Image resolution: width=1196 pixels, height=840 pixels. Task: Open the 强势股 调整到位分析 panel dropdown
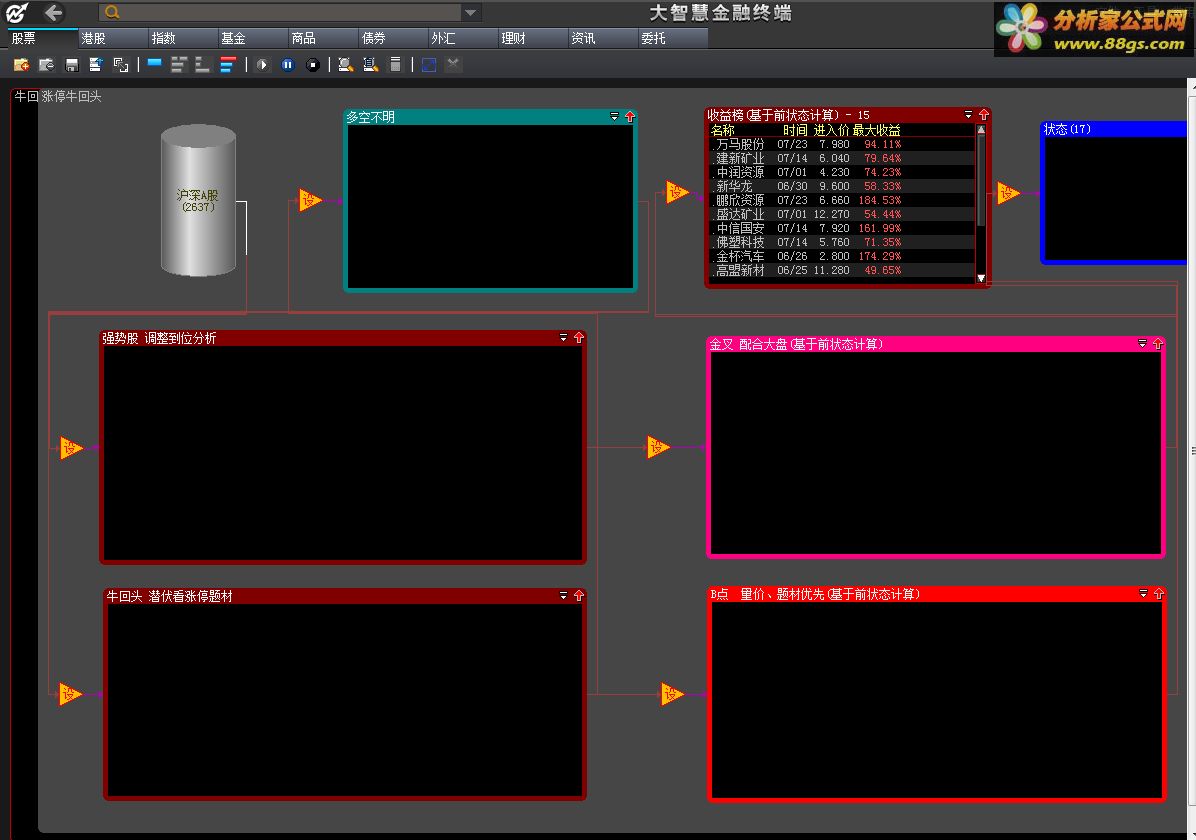click(563, 337)
